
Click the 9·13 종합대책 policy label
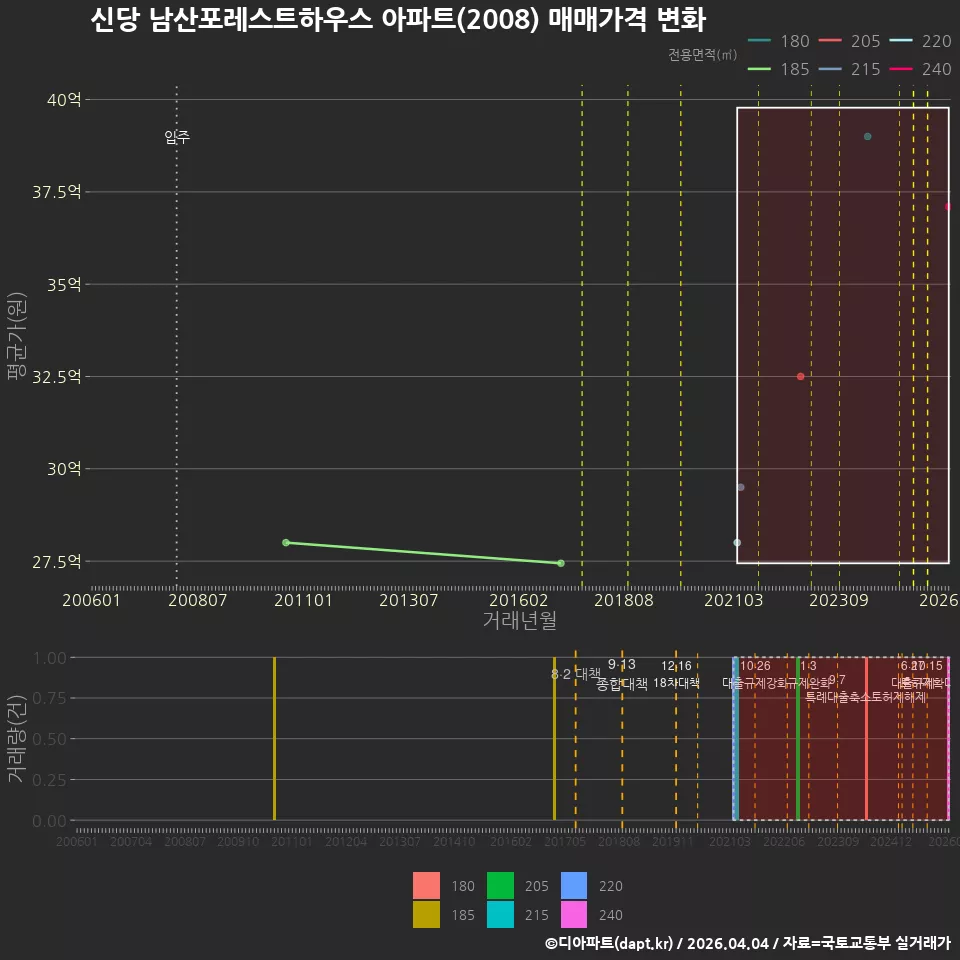pyautogui.click(x=622, y=675)
